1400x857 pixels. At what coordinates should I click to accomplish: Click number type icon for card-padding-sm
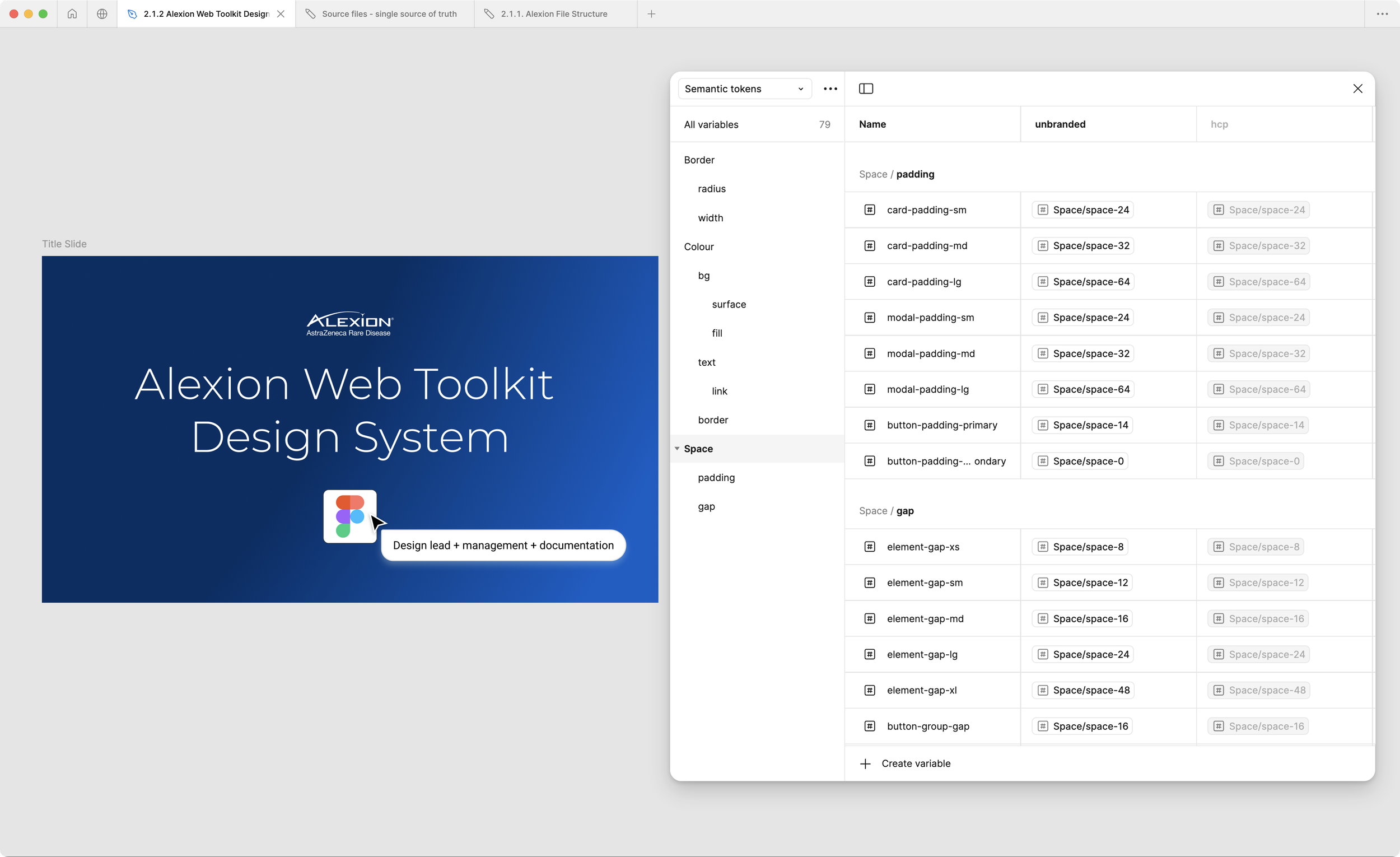tap(869, 209)
